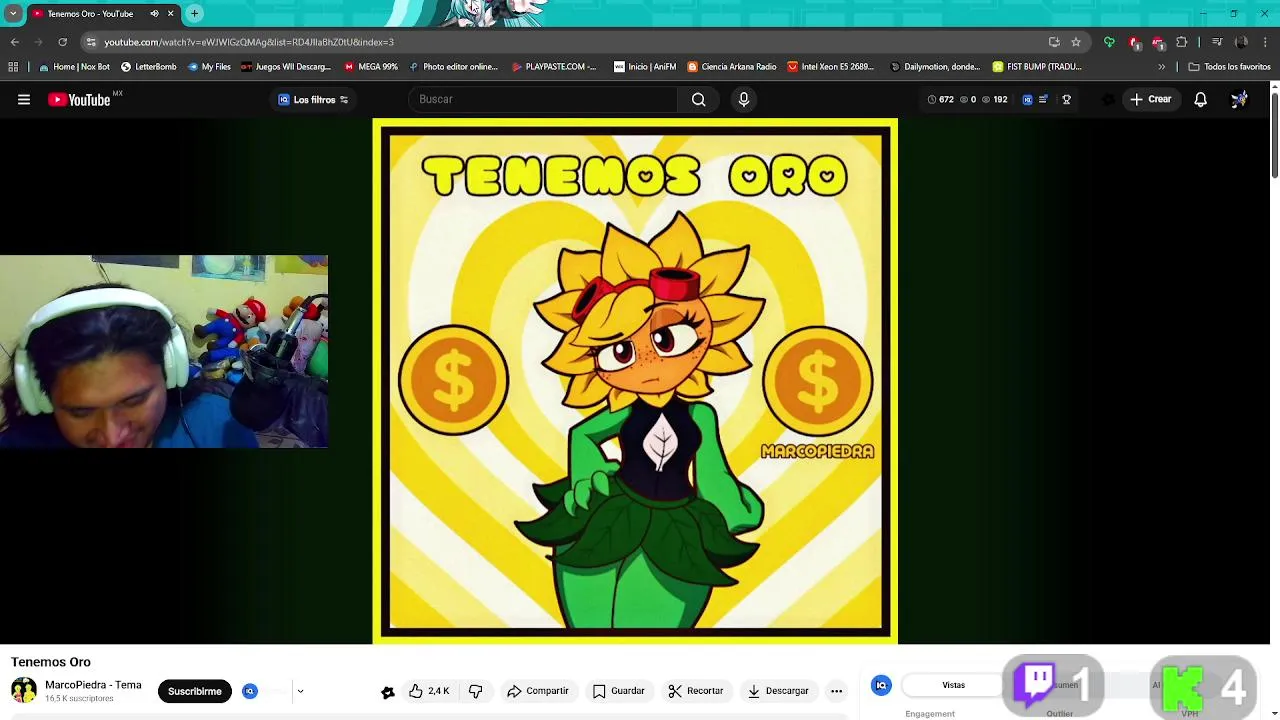Click the Recortar clip button
Image resolution: width=1280 pixels, height=720 pixels.
(x=696, y=691)
